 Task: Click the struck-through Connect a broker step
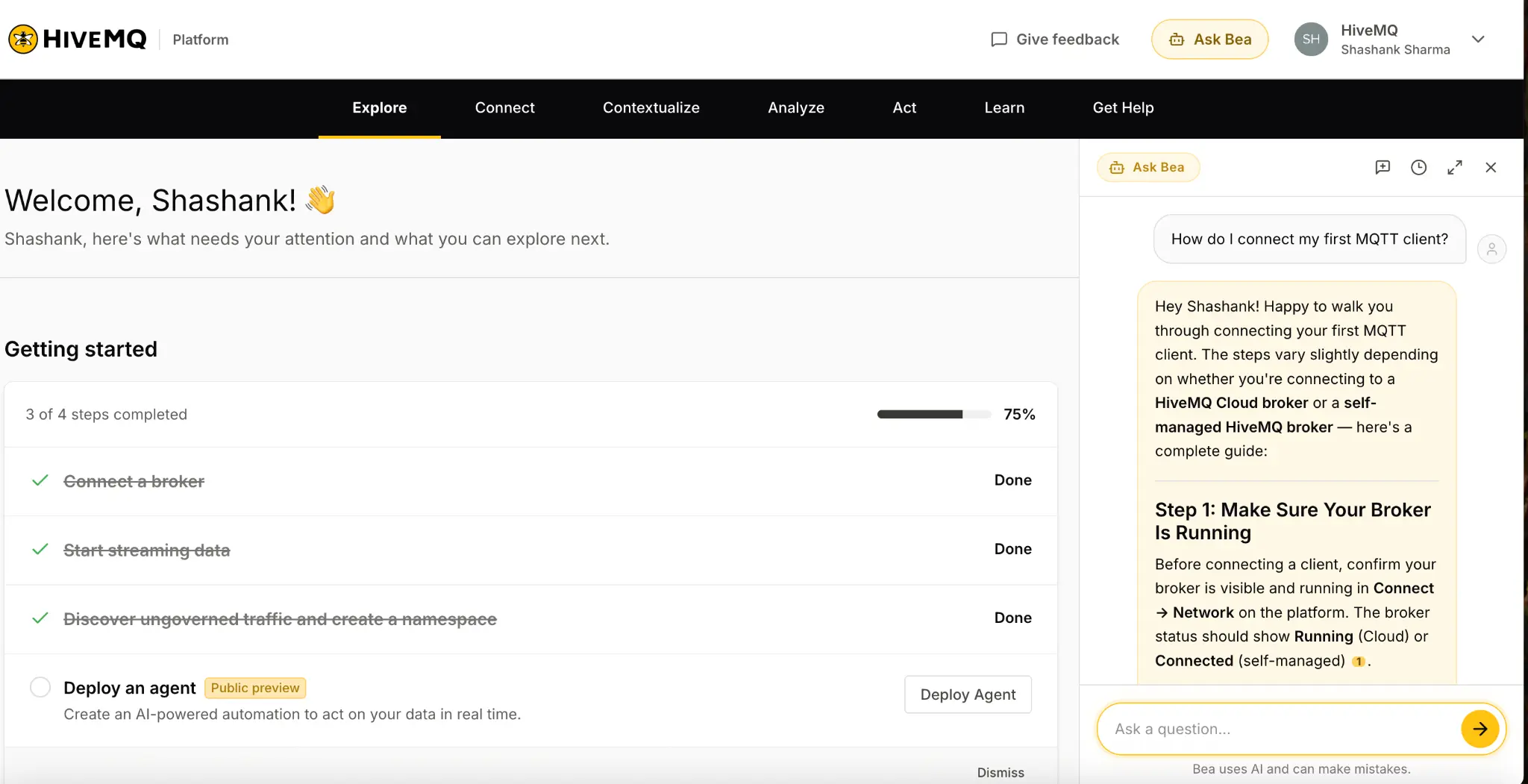pos(134,481)
